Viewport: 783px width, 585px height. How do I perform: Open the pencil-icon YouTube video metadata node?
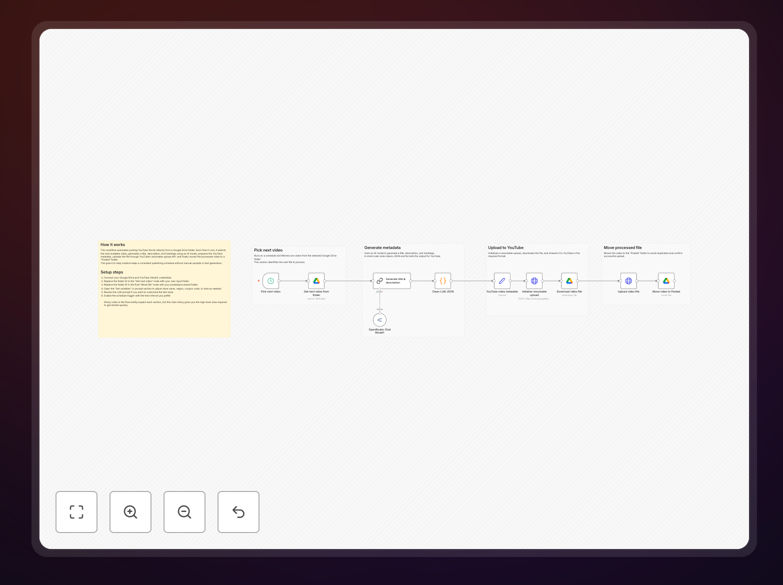coord(502,281)
